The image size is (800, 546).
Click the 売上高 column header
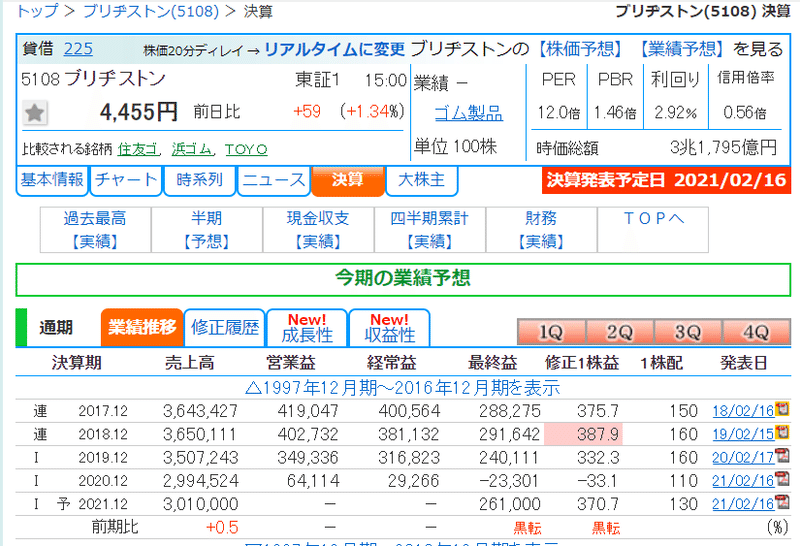tap(190, 363)
